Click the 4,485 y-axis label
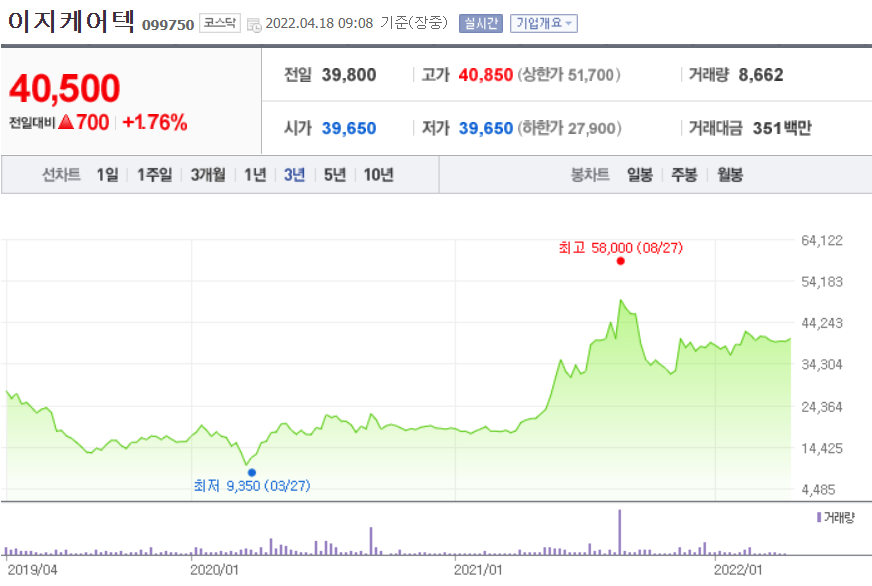Image resolution: width=872 pixels, height=586 pixels. [x=818, y=490]
